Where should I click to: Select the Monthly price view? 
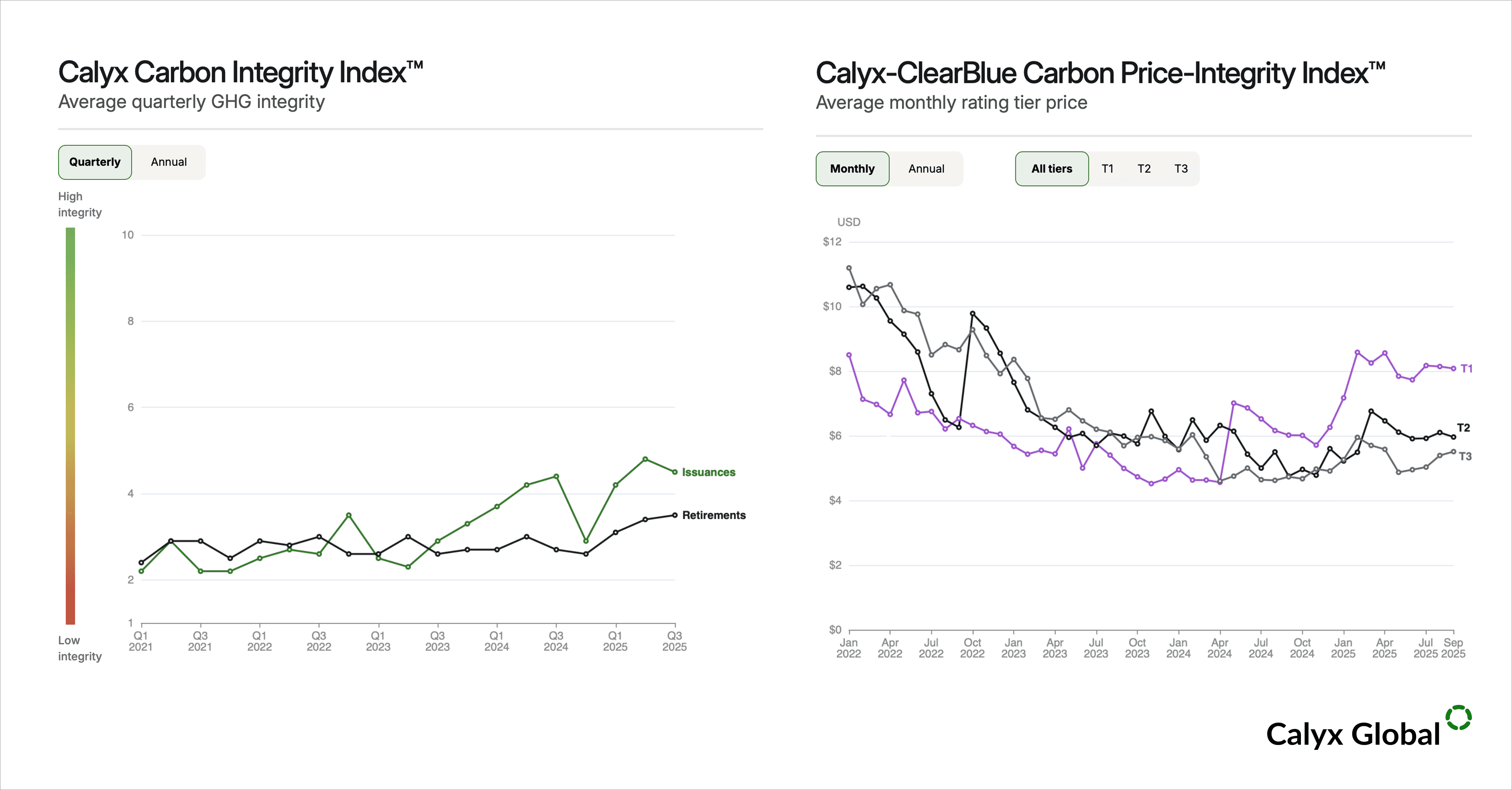(x=852, y=169)
